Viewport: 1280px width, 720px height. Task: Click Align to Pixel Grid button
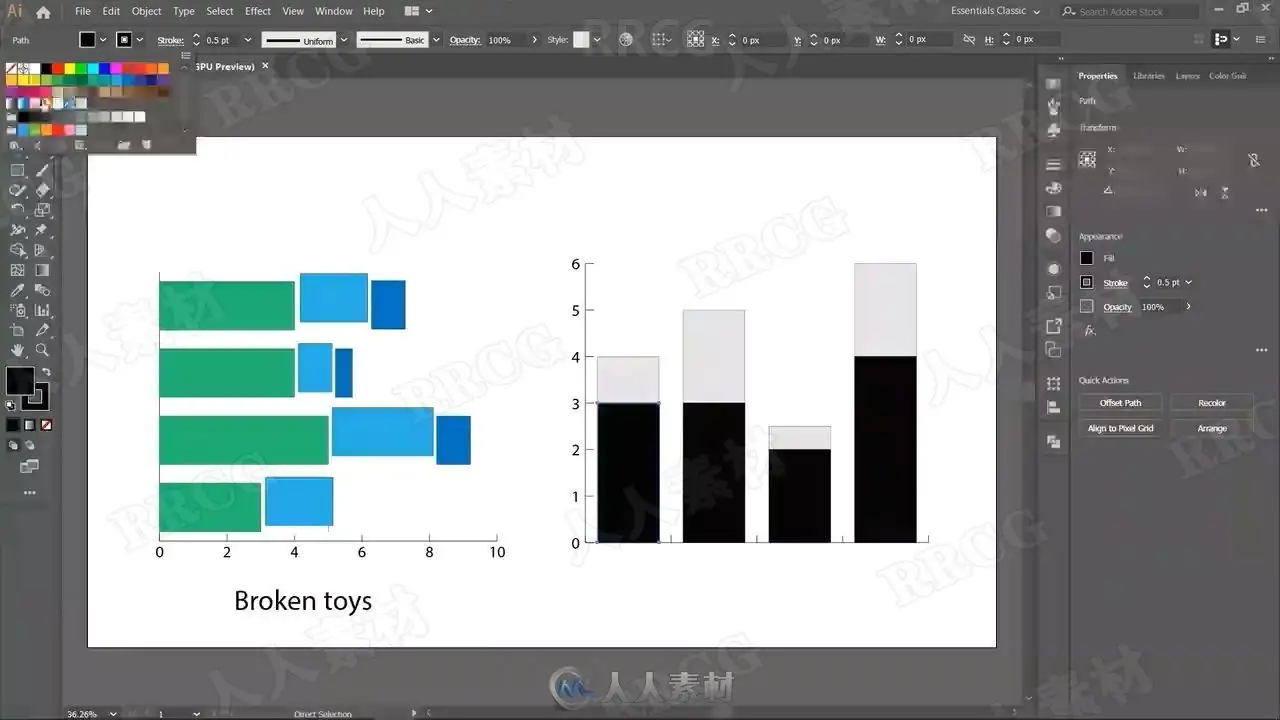point(1120,428)
